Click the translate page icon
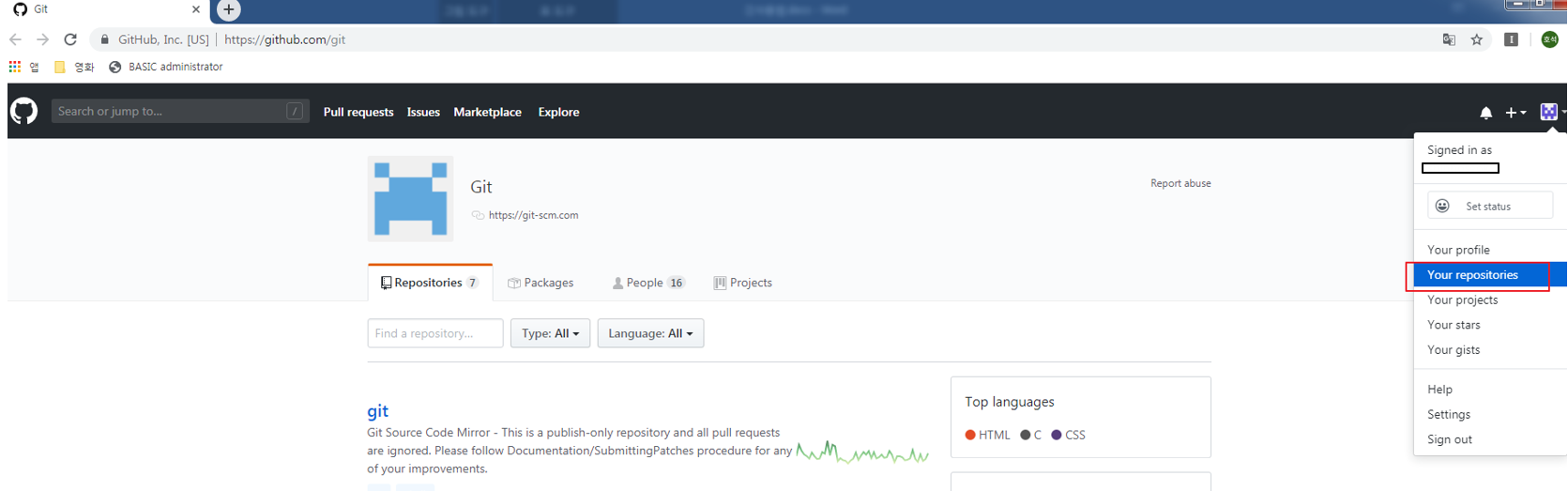 coord(1449,39)
